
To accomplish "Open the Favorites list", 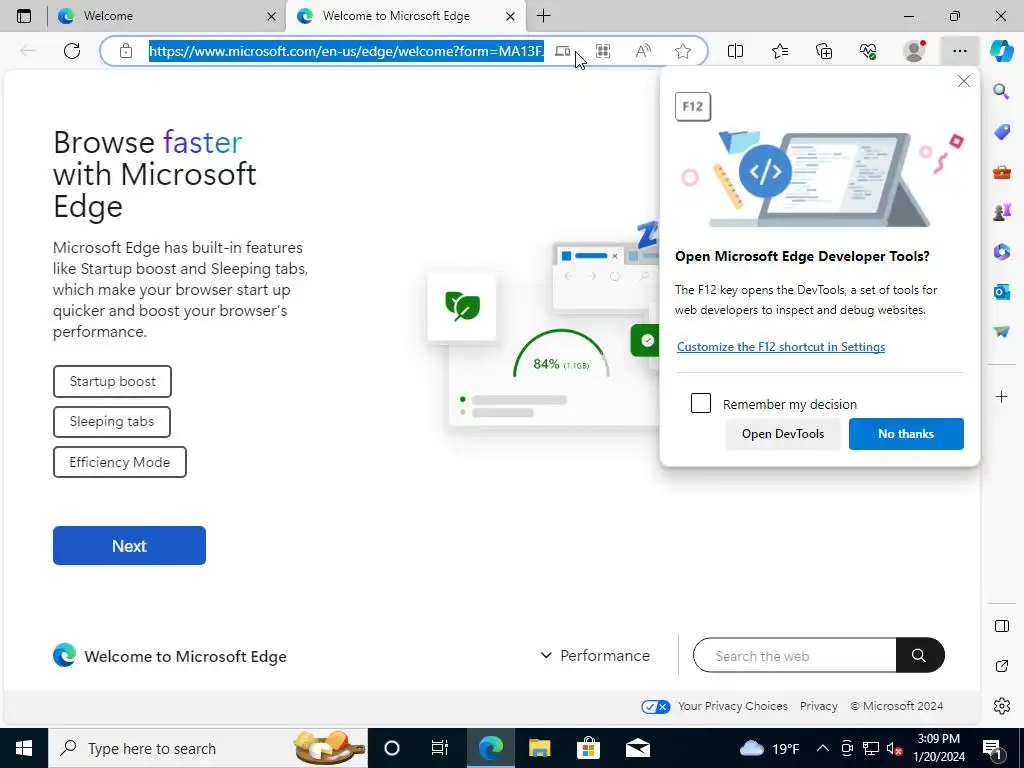I will pyautogui.click(x=780, y=51).
